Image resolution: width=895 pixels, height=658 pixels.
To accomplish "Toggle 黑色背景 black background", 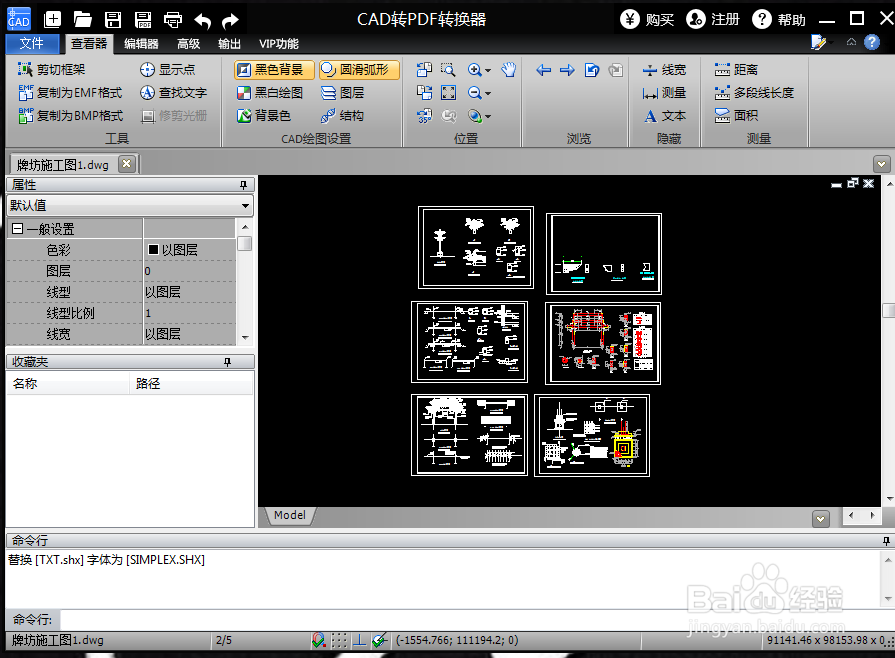I will [274, 70].
